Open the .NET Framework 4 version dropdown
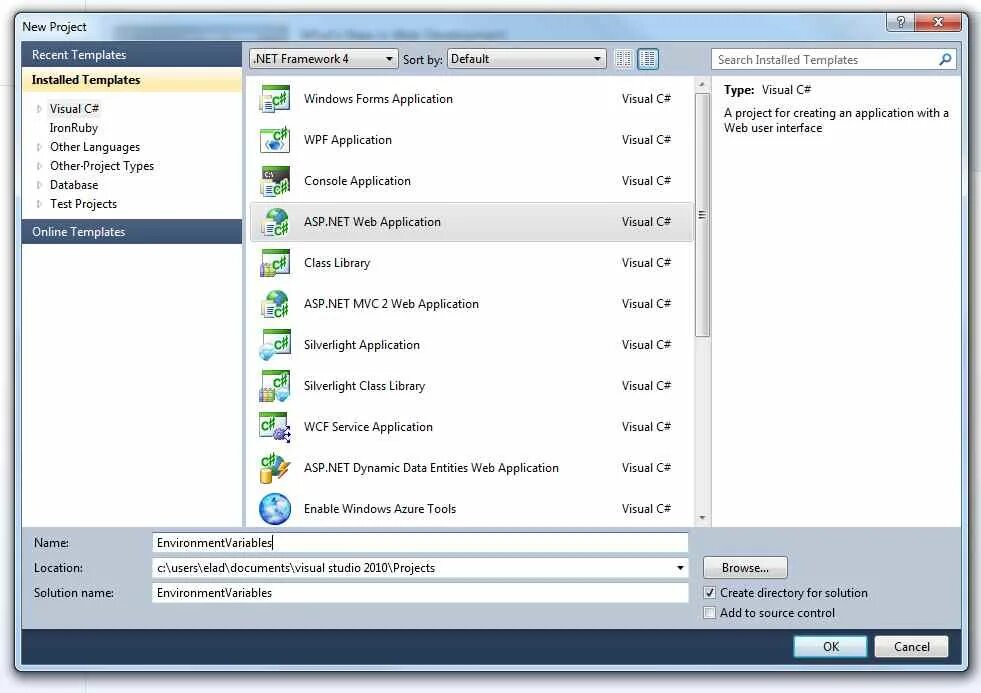The width and height of the screenshot is (981, 693). [323, 59]
